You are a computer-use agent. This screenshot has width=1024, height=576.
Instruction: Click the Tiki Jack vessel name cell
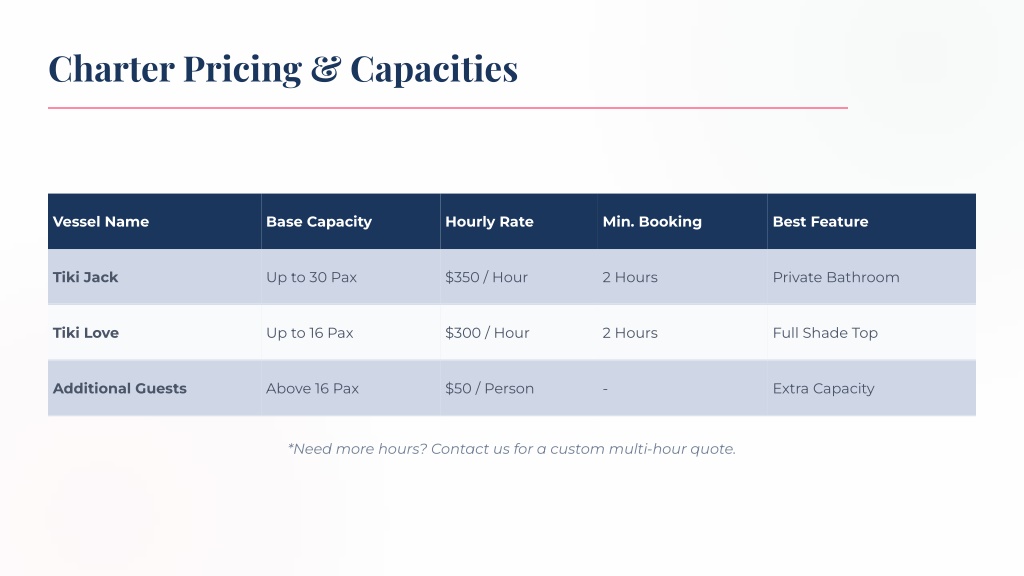point(155,277)
